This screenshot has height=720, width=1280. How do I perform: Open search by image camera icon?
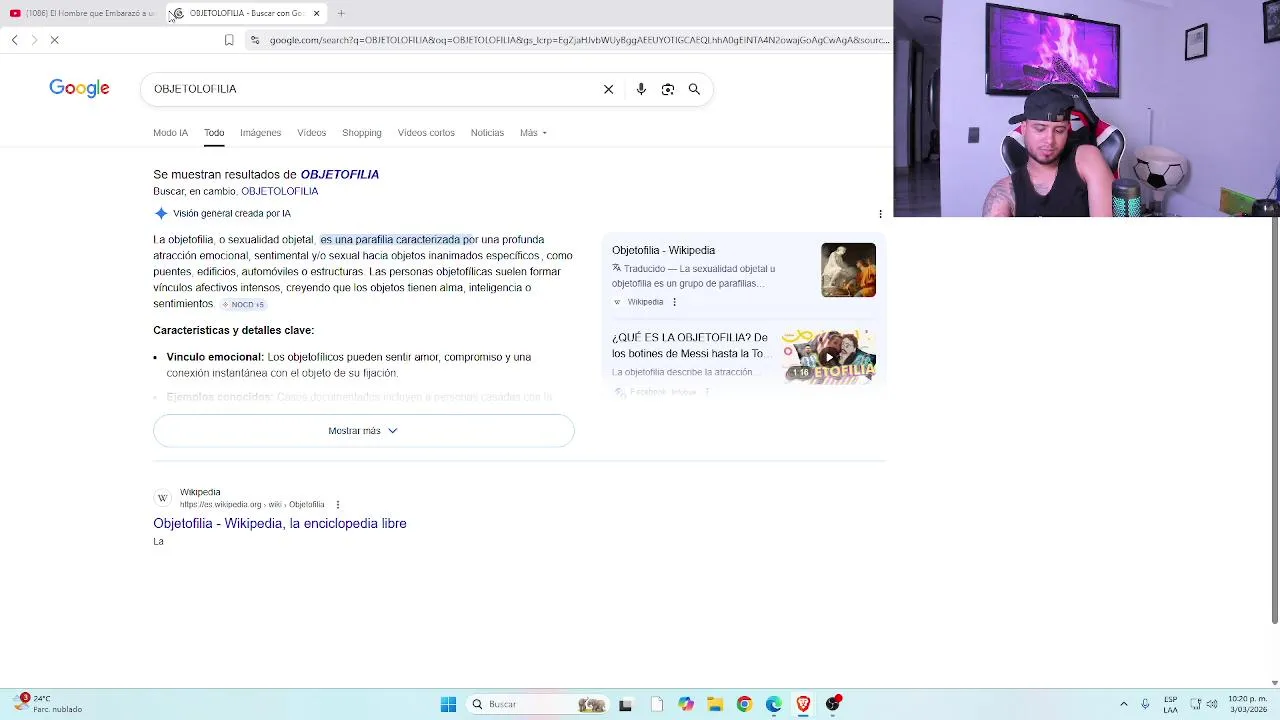click(667, 89)
